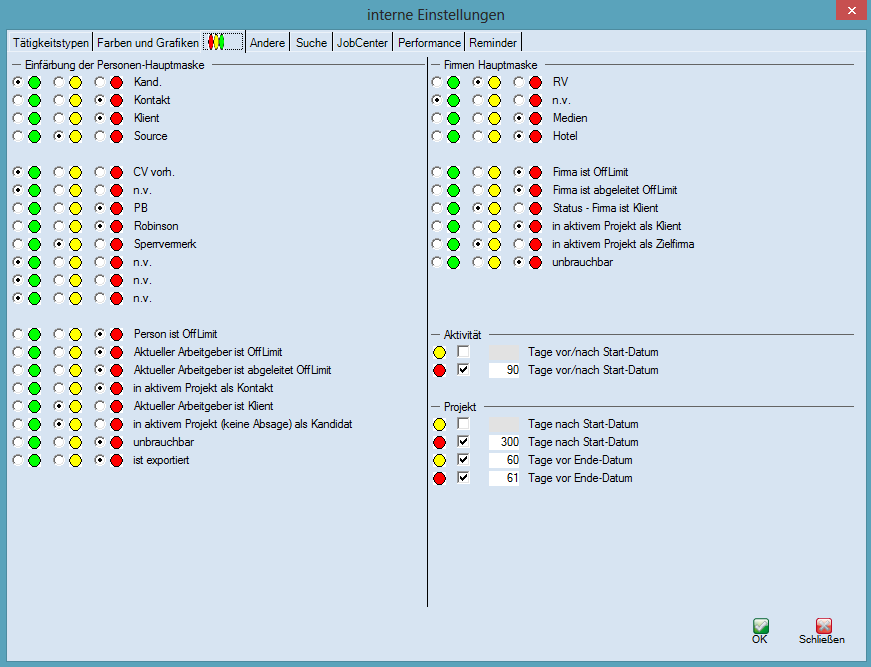The height and width of the screenshot is (667, 871).
Task: Open the Performance tab
Action: tap(429, 43)
